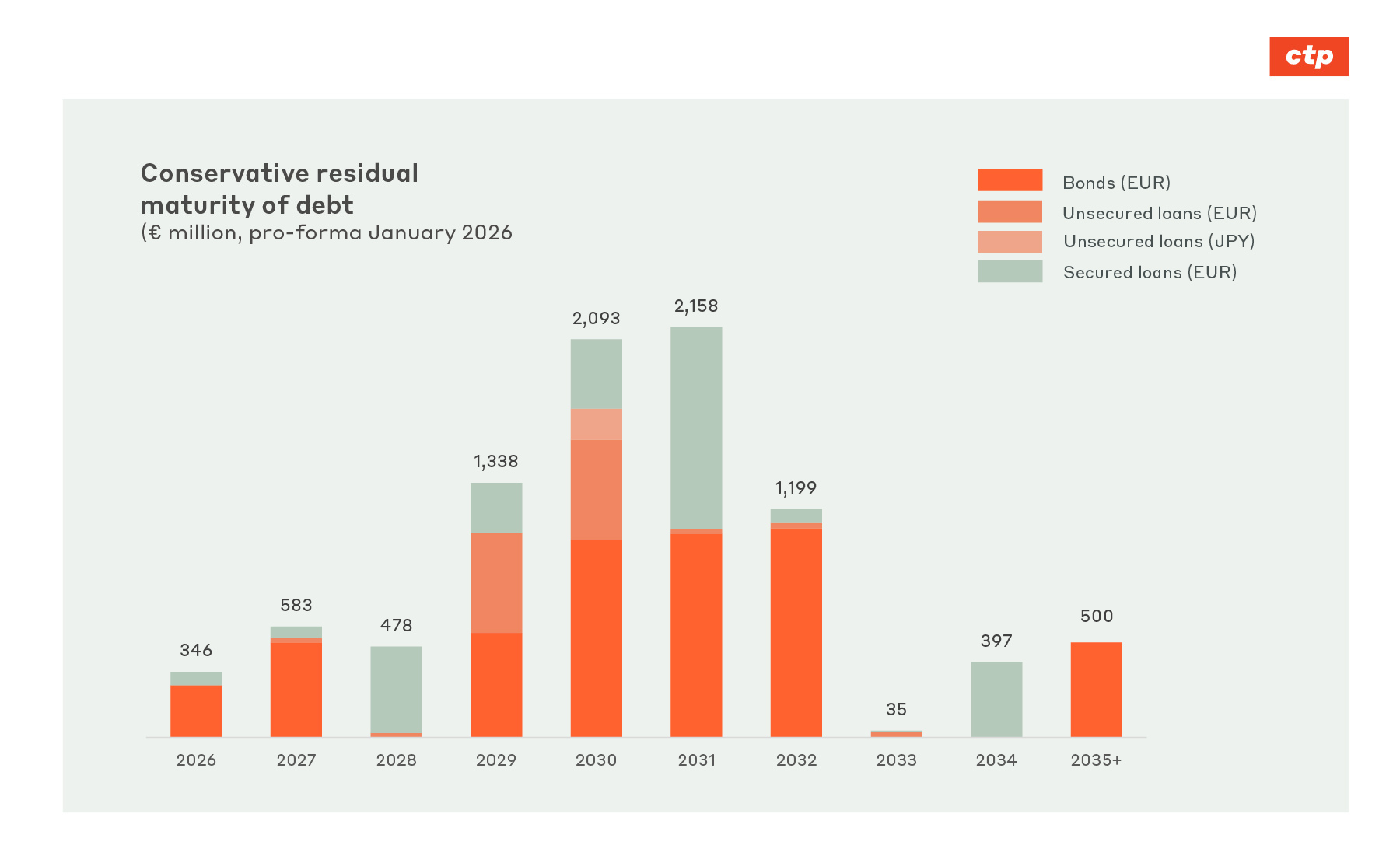Click the 2035+ bonds bar
Viewport: 1400px width, 863px height.
pyautogui.click(x=1096, y=690)
